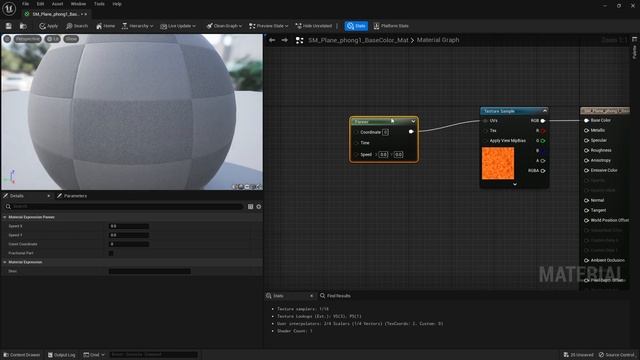This screenshot has height=360, width=640.
Task: Collapse Texture Sample node header arrow
Action: tap(544, 111)
